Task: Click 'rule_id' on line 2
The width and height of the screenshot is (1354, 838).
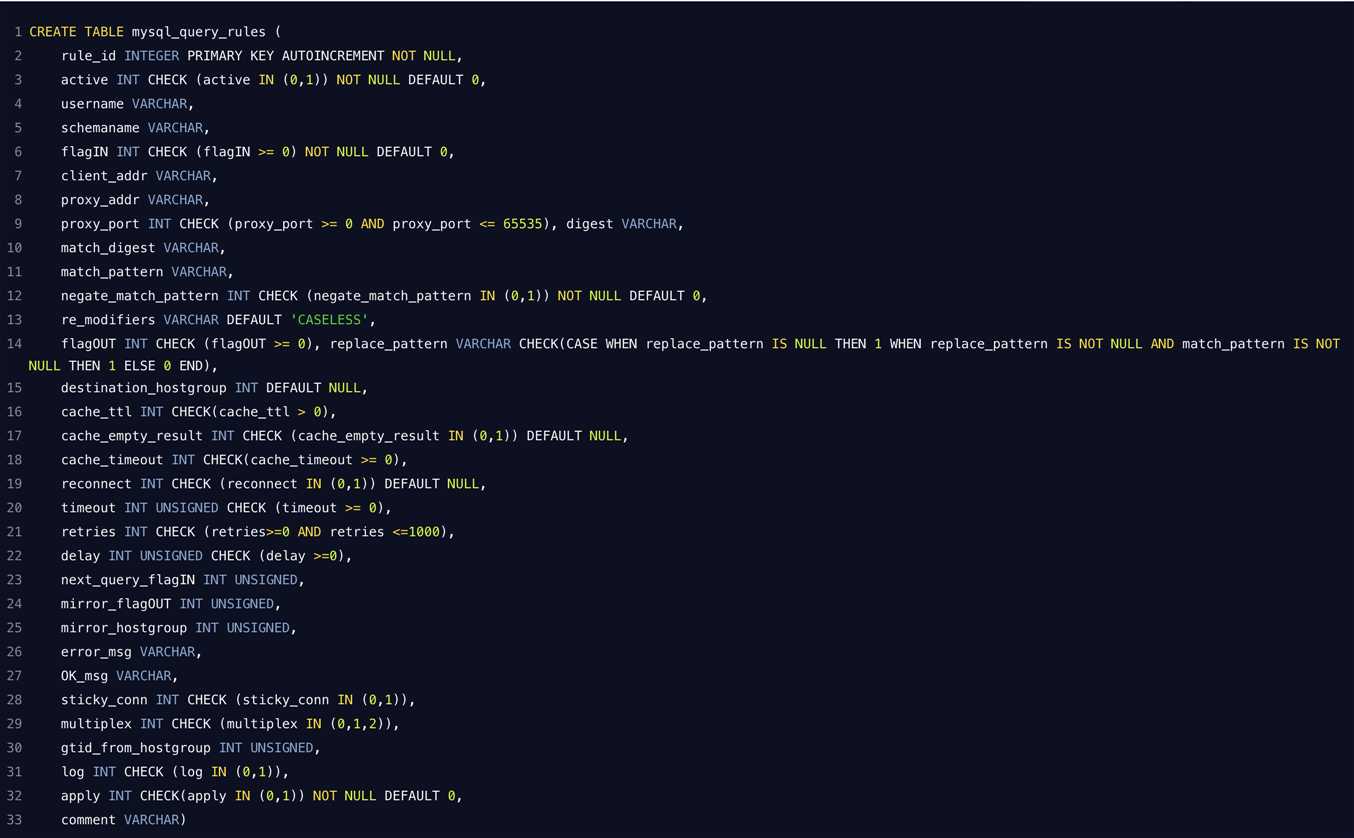Action: pos(88,56)
